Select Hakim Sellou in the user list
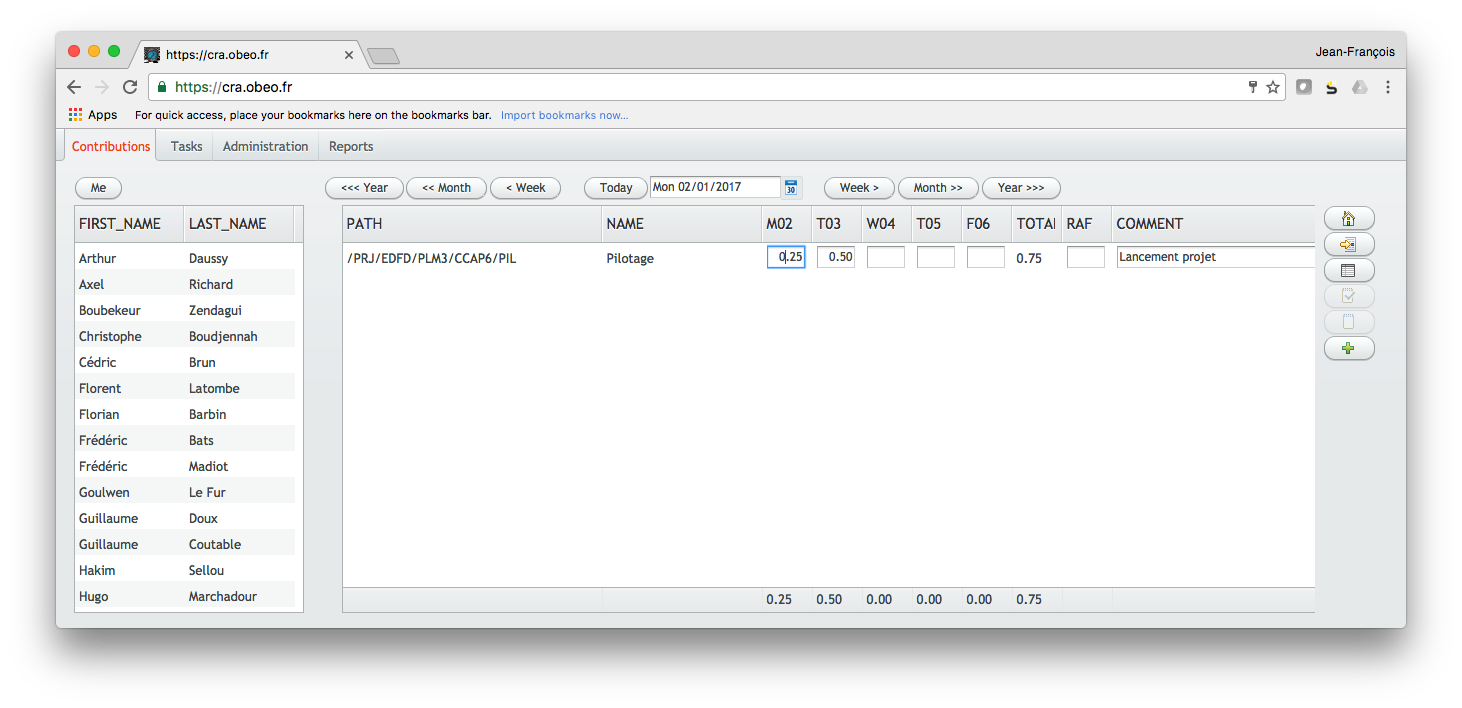 pos(185,570)
